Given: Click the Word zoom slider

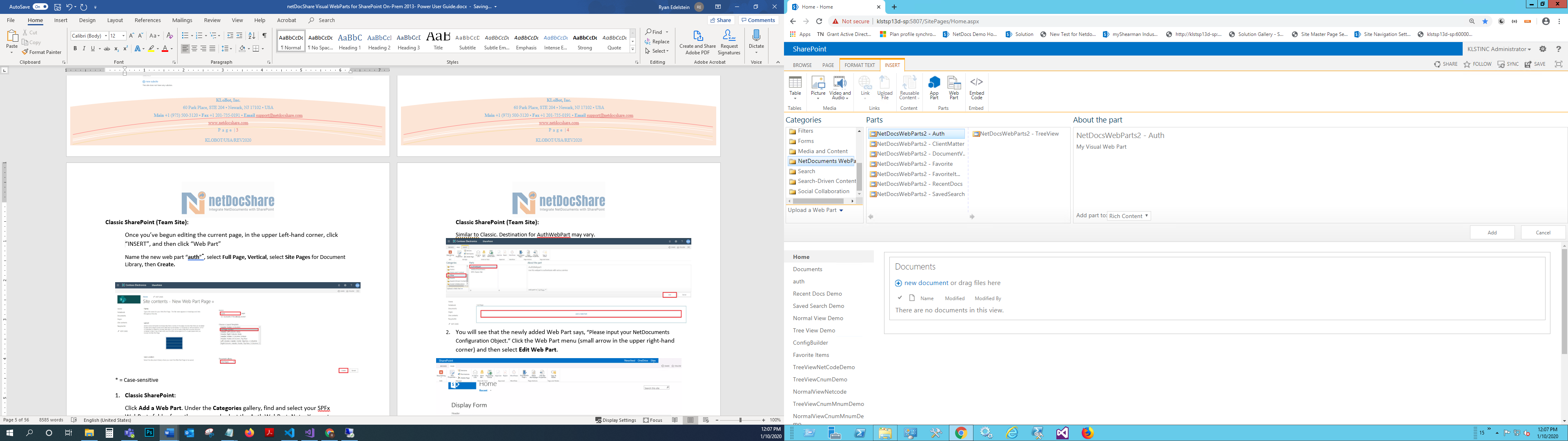Looking at the screenshot, I should [x=740, y=420].
